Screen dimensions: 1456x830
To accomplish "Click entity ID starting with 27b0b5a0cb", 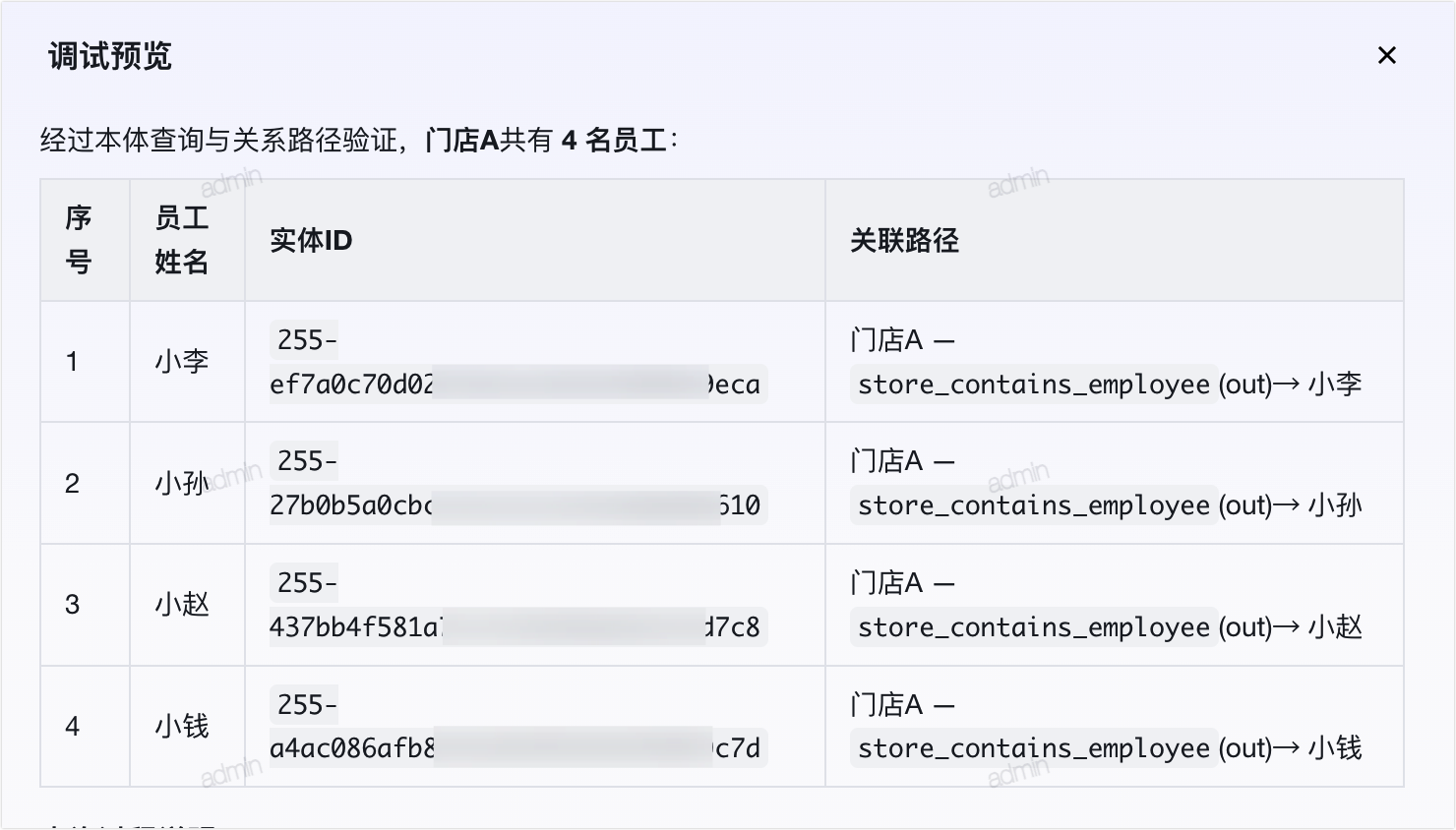I will pos(517,483).
